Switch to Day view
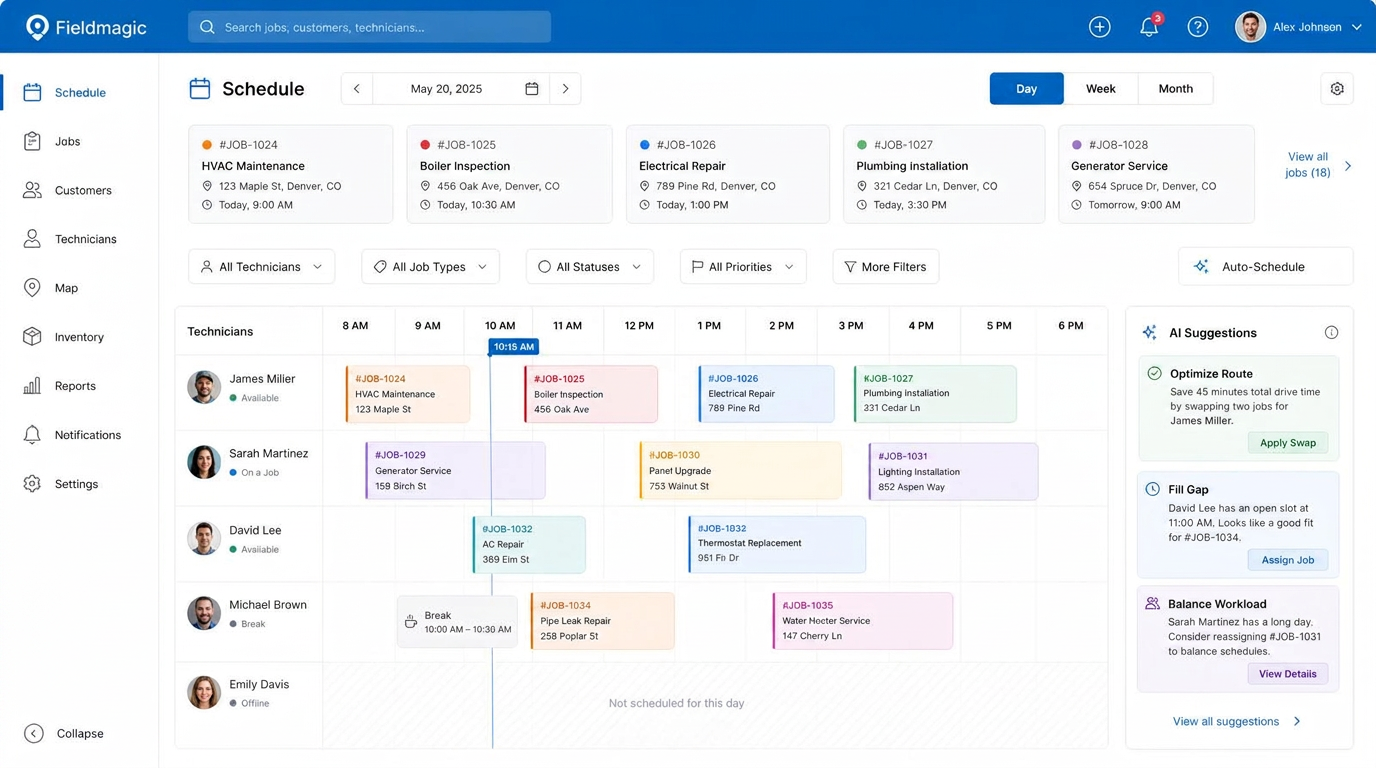This screenshot has height=768, width=1376. tap(1026, 89)
